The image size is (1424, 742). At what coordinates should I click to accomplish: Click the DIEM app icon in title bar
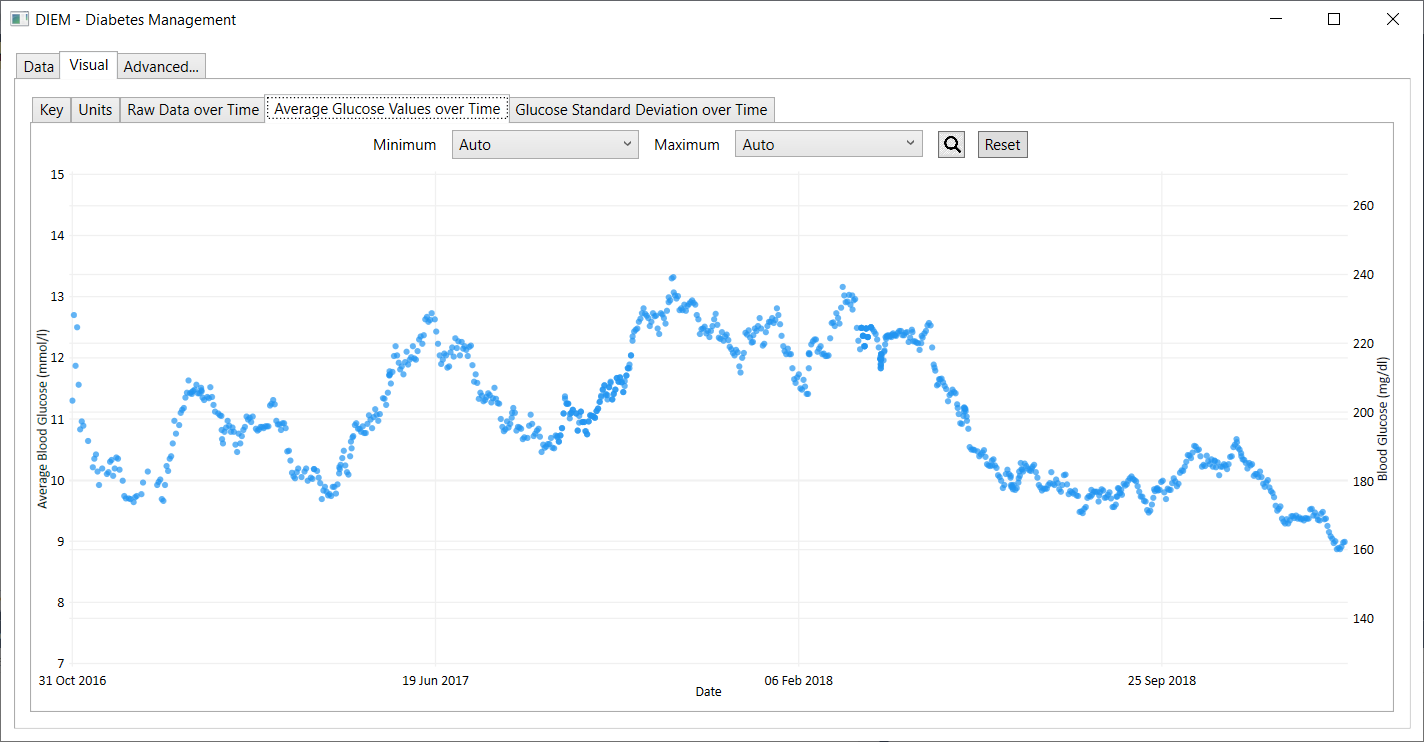tap(20, 19)
